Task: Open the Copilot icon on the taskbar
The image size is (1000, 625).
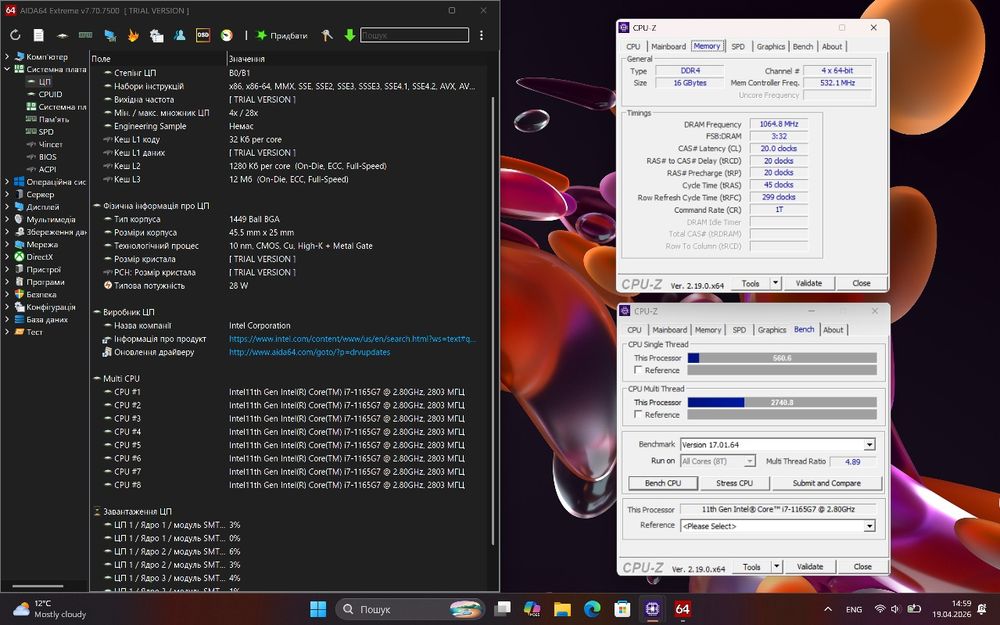Action: point(532,609)
